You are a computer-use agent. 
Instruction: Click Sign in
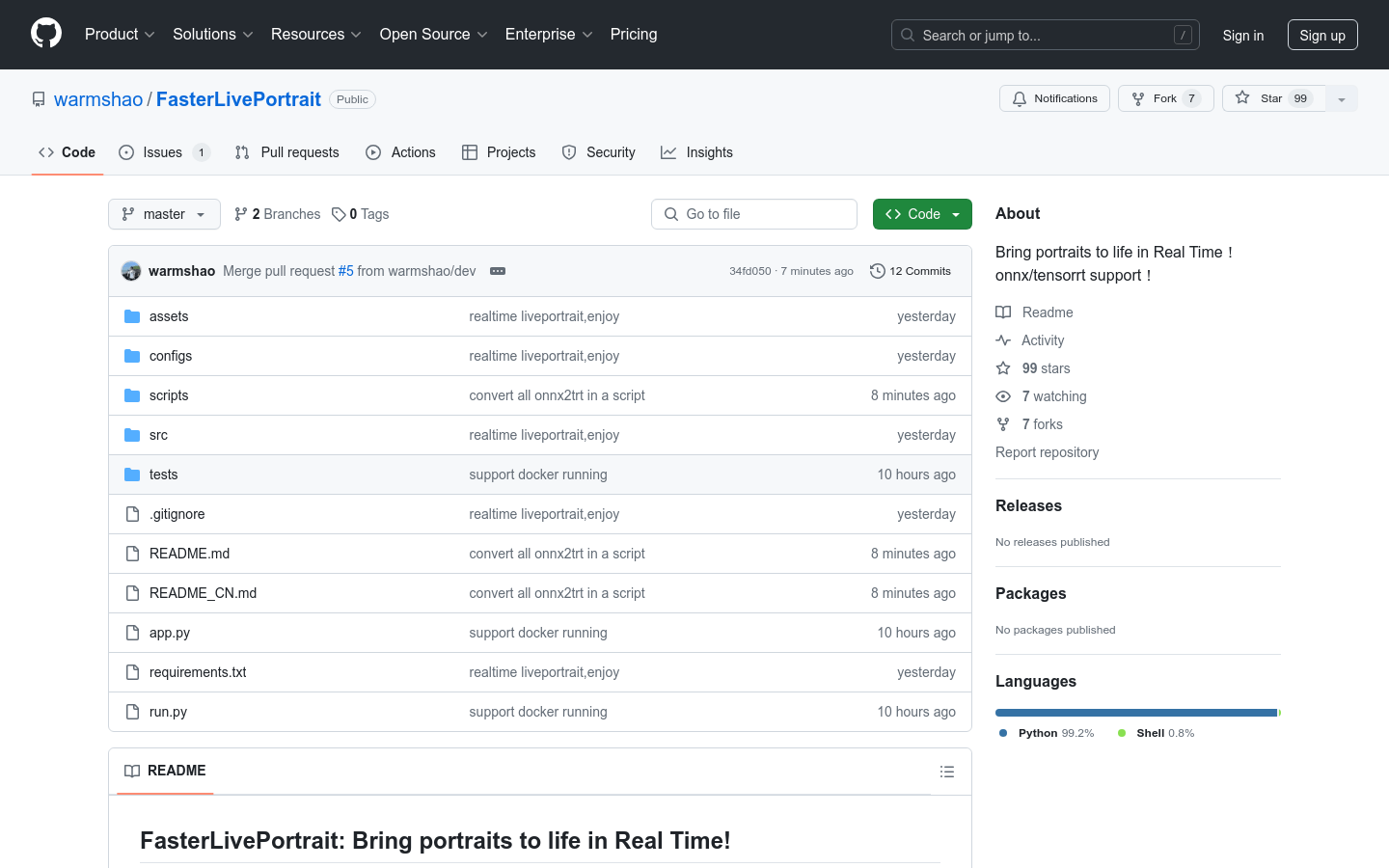tap(1243, 36)
